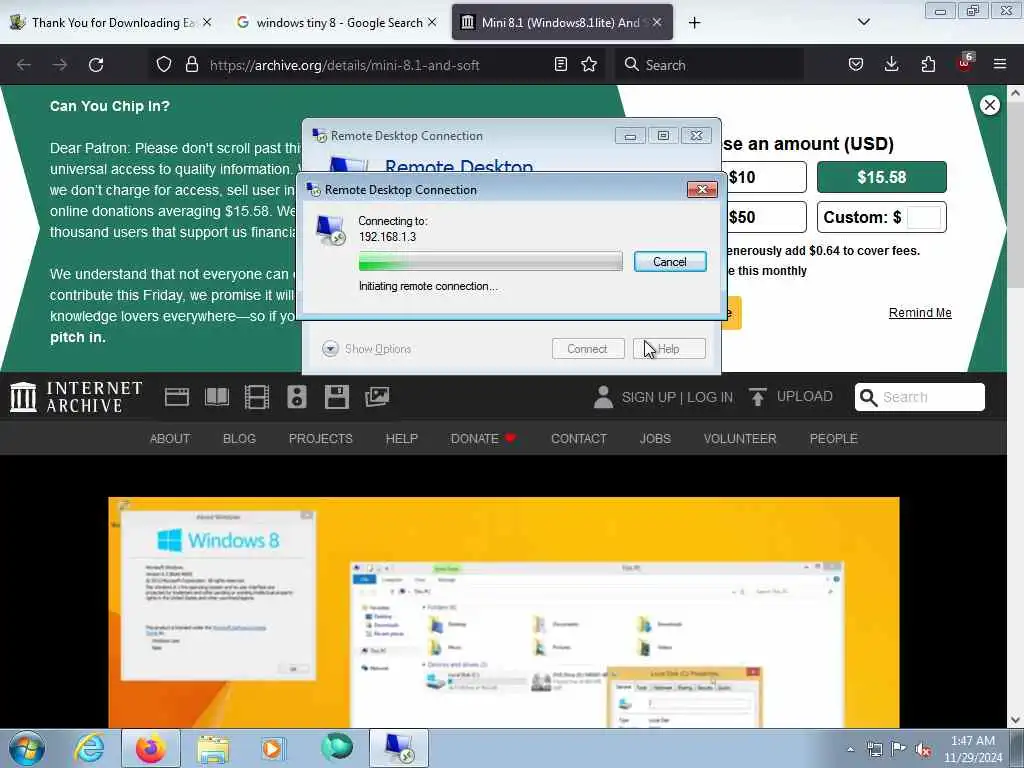Cancel the remote connection attempt

669,262
